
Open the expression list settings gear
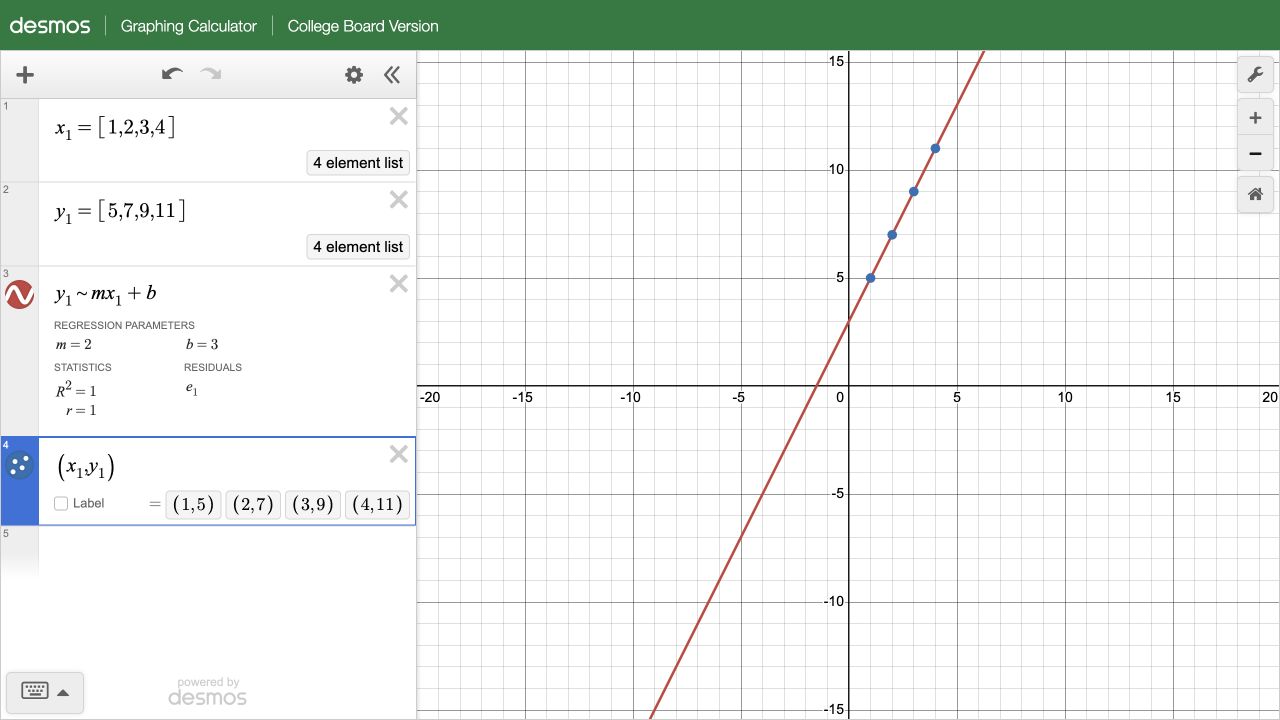click(x=354, y=75)
